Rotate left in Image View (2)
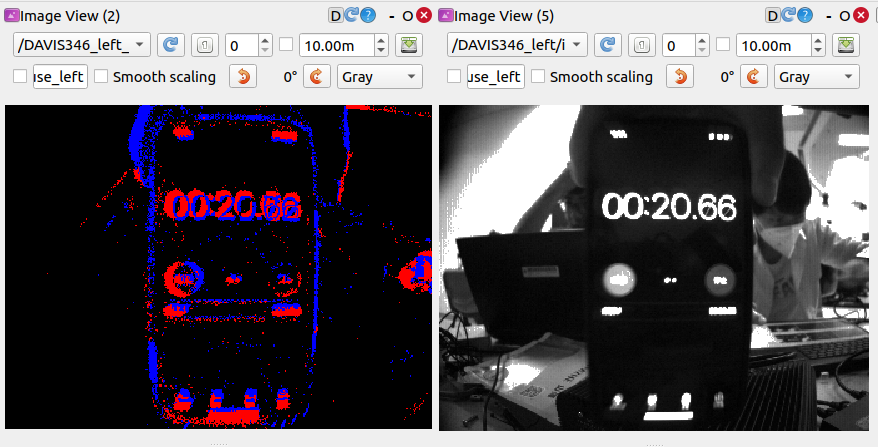This screenshot has height=447, width=878. click(x=243, y=76)
